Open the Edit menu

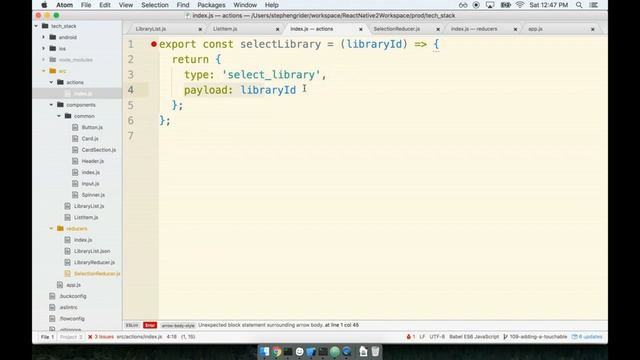click(105, 5)
